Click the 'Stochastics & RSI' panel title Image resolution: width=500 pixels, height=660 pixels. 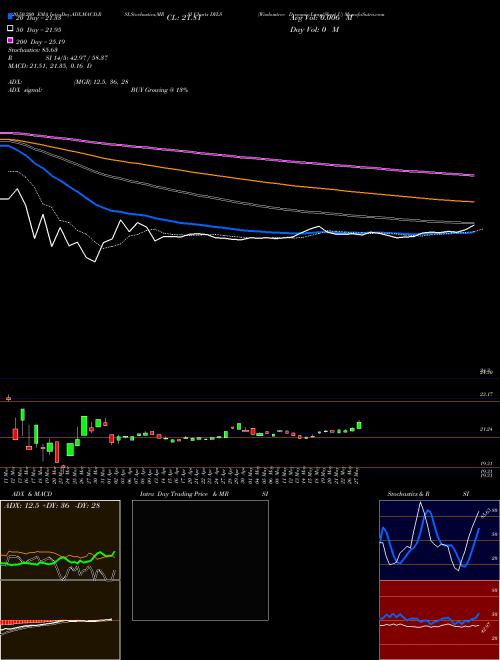pos(428,494)
